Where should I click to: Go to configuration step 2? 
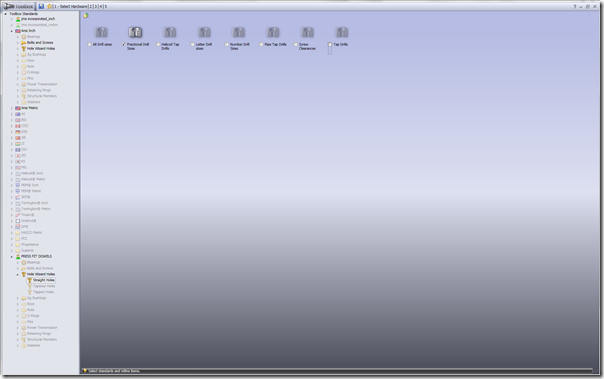coord(91,7)
